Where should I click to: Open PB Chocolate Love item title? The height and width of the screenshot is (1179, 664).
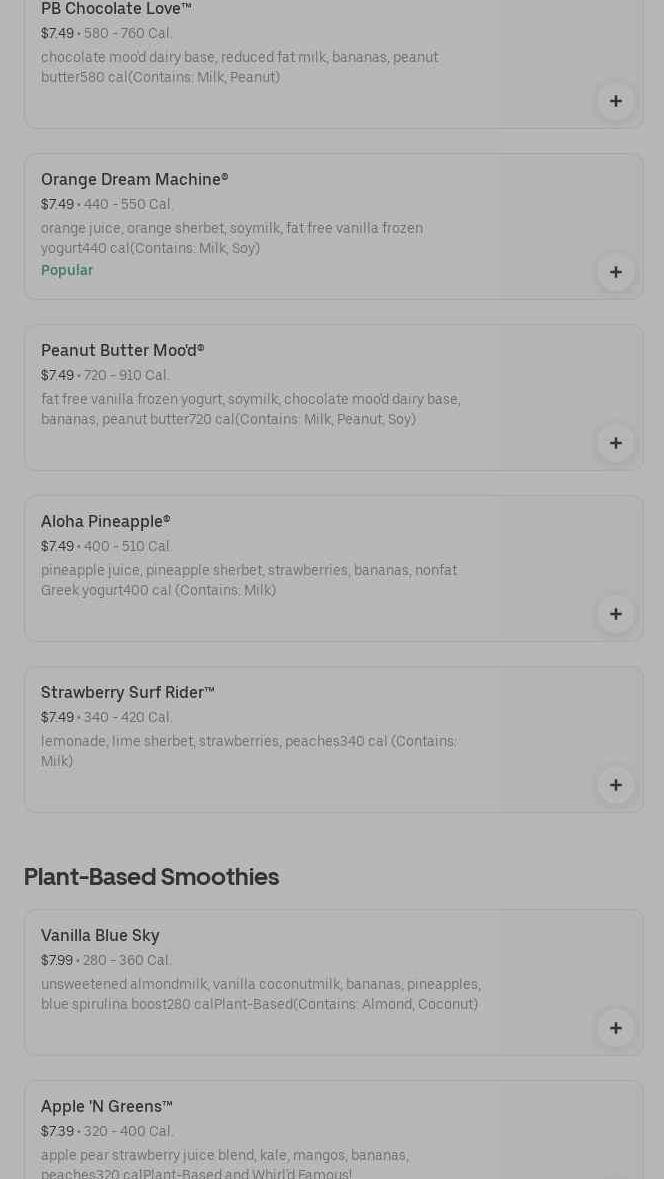click(116, 9)
